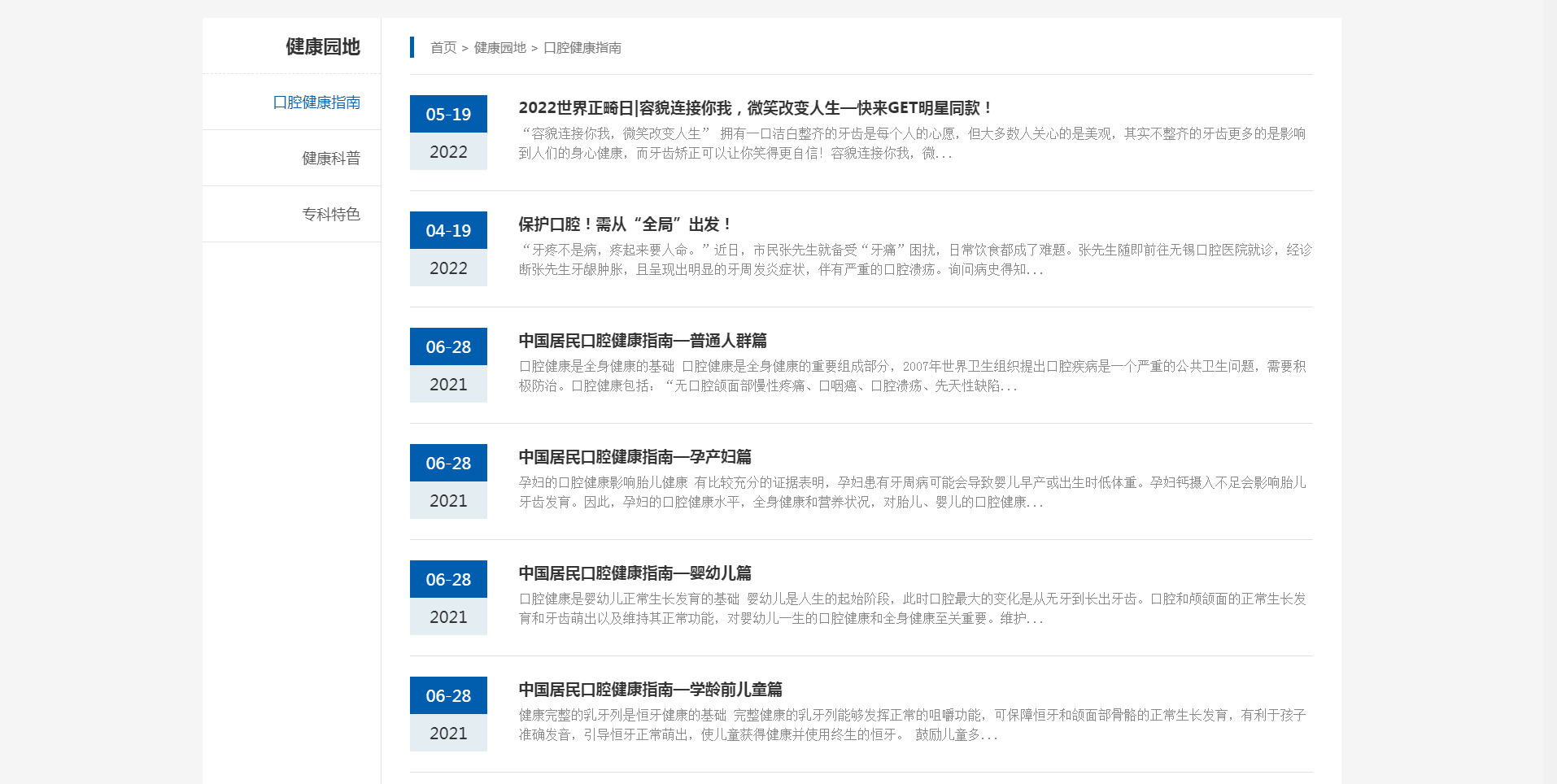Click the 2021 year box beside 学龄前儿童篇
The image size is (1557, 784).
[448, 734]
